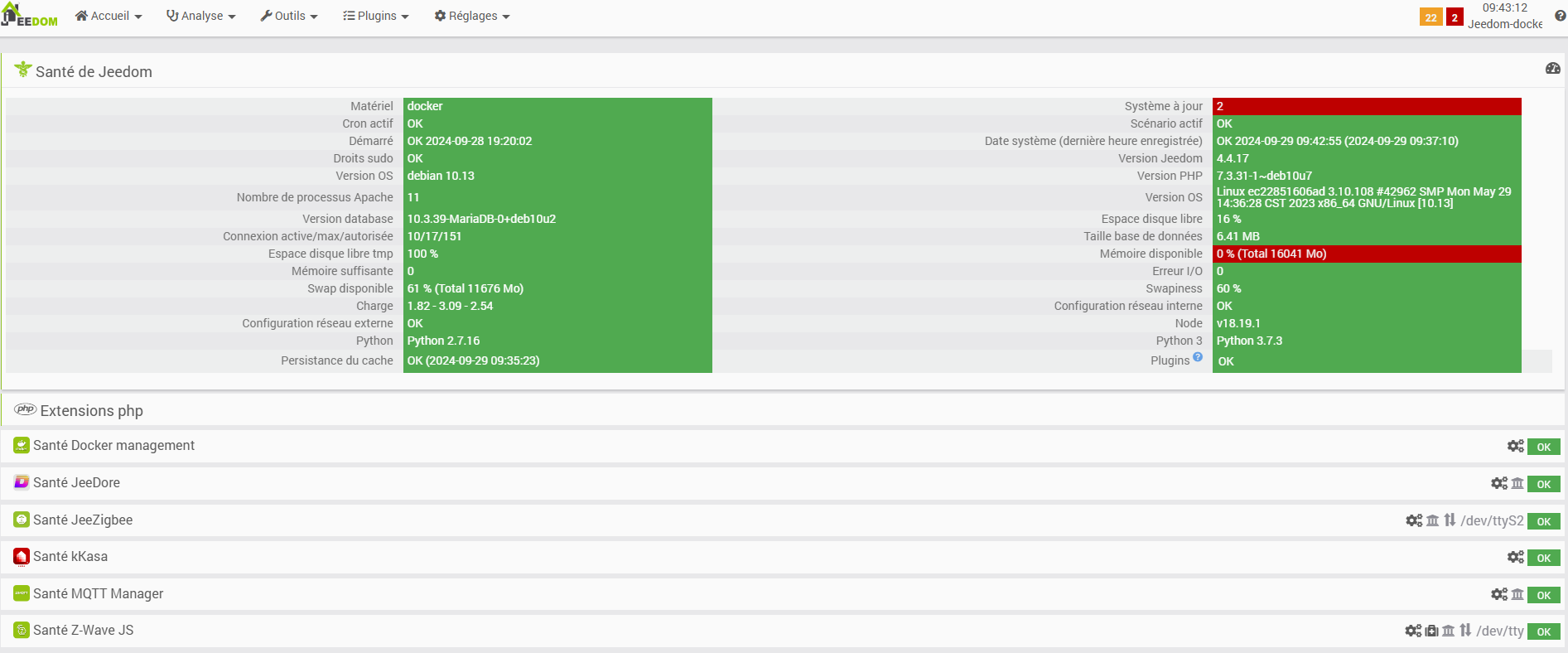Click the medkit icon on Santé Z-Wave JS row
Viewport: 1568px width, 653px height.
(x=1431, y=631)
